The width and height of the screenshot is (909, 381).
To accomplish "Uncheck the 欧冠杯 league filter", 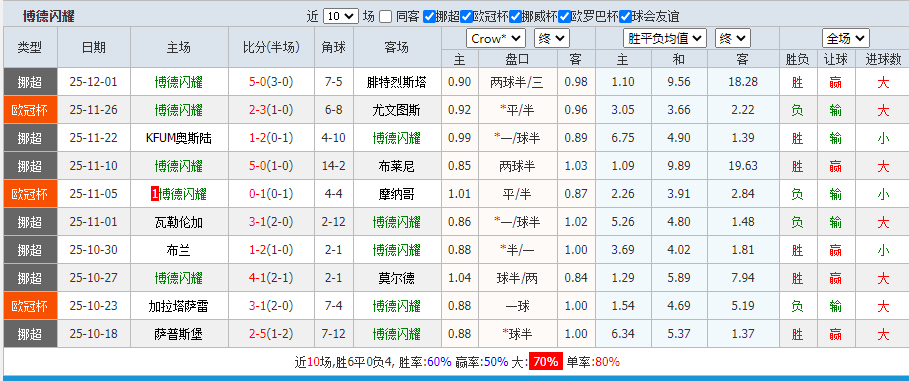I will pyautogui.click(x=466, y=17).
